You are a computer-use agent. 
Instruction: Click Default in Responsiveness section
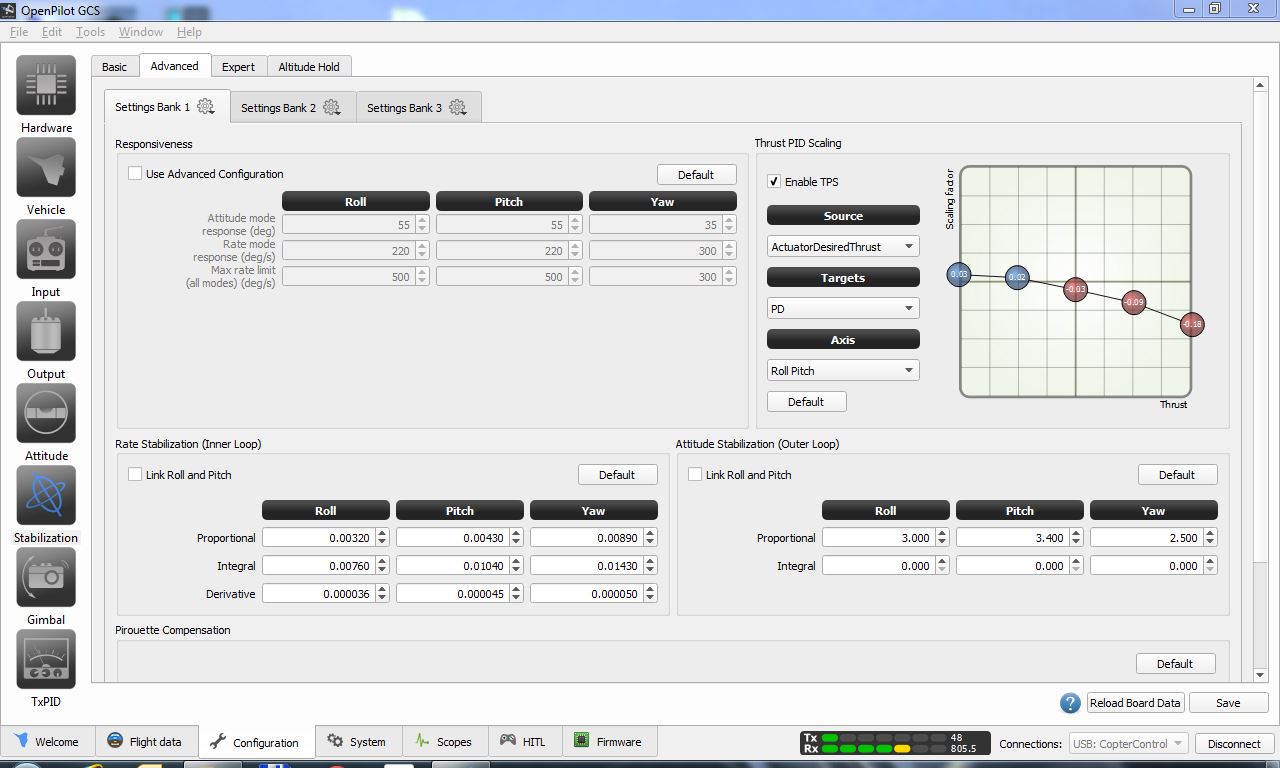[696, 174]
